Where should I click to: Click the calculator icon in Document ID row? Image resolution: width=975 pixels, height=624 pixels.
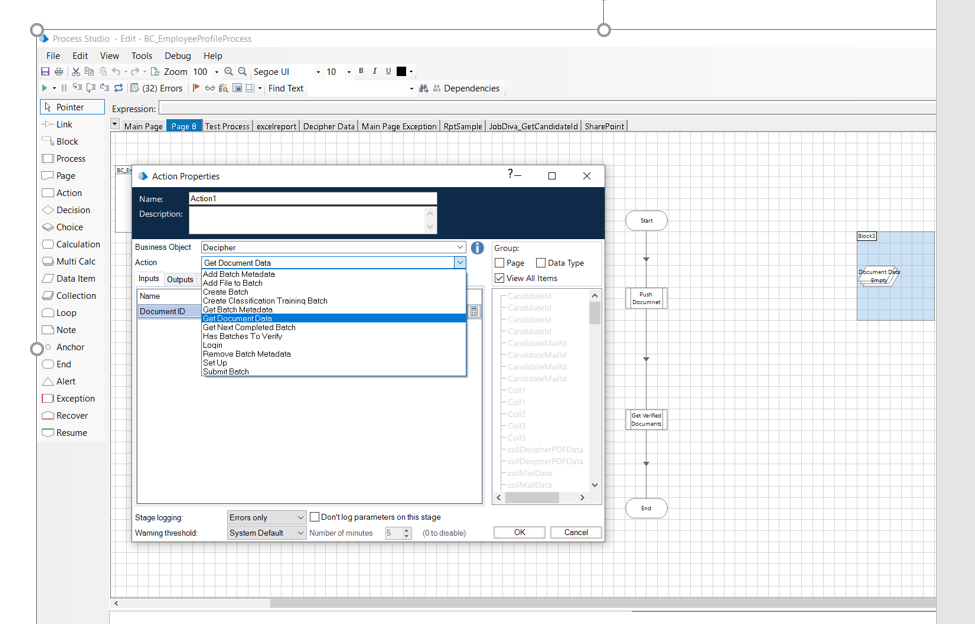coord(474,311)
